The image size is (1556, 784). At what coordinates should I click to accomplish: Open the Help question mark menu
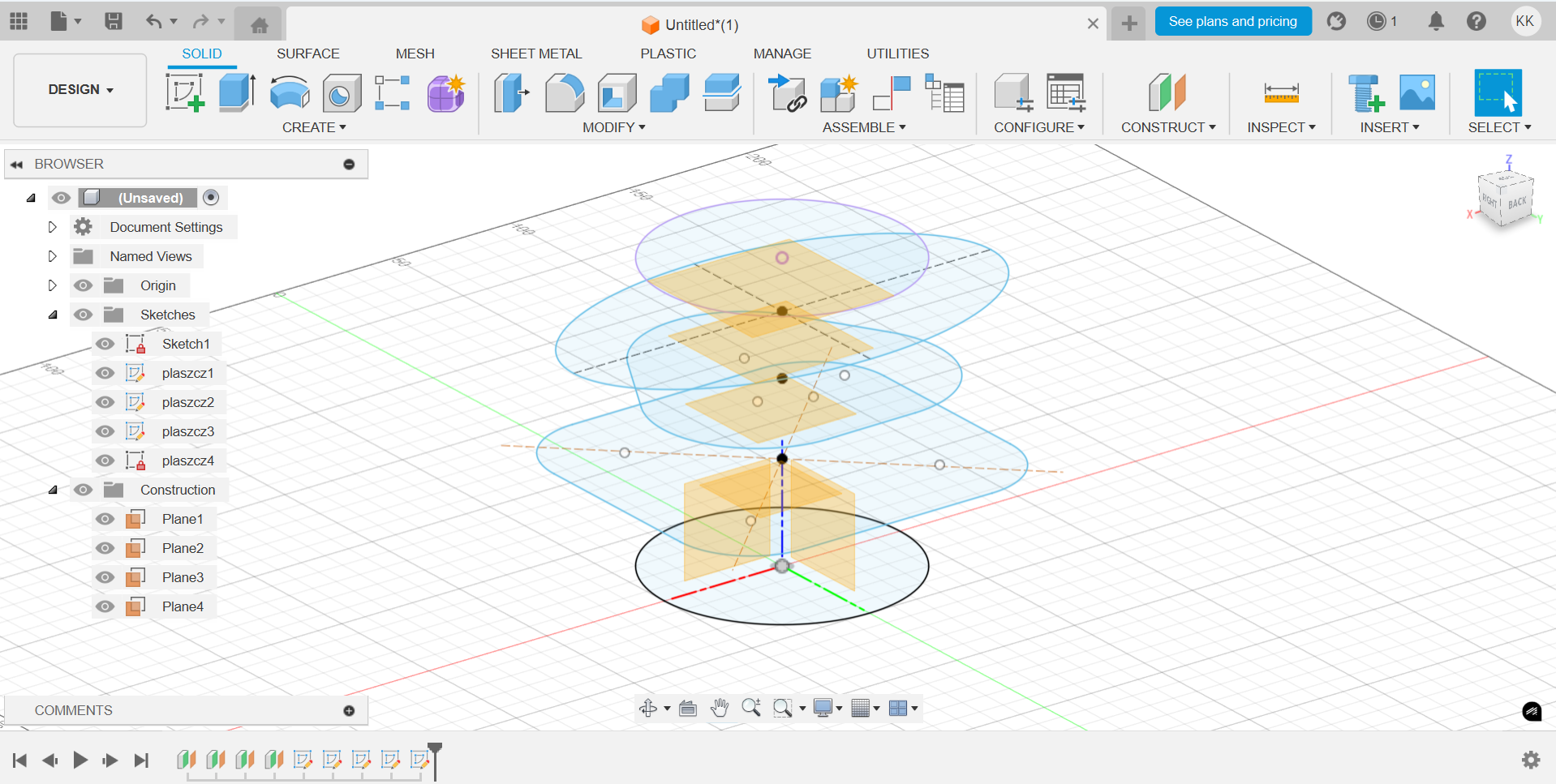1476,21
